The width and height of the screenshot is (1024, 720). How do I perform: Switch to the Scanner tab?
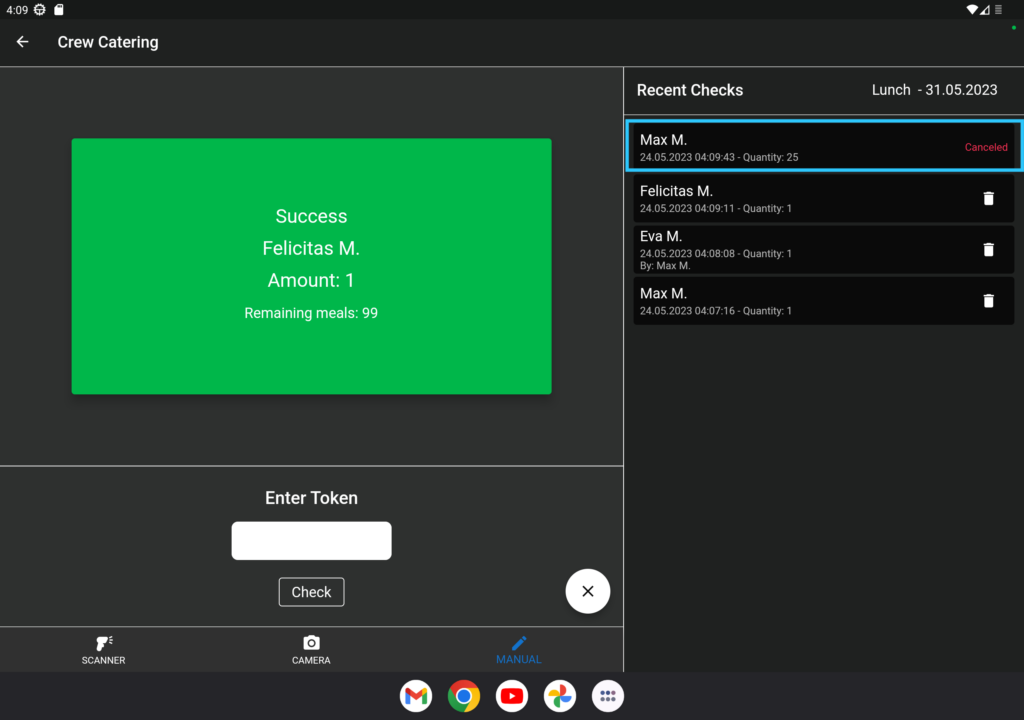pos(103,650)
